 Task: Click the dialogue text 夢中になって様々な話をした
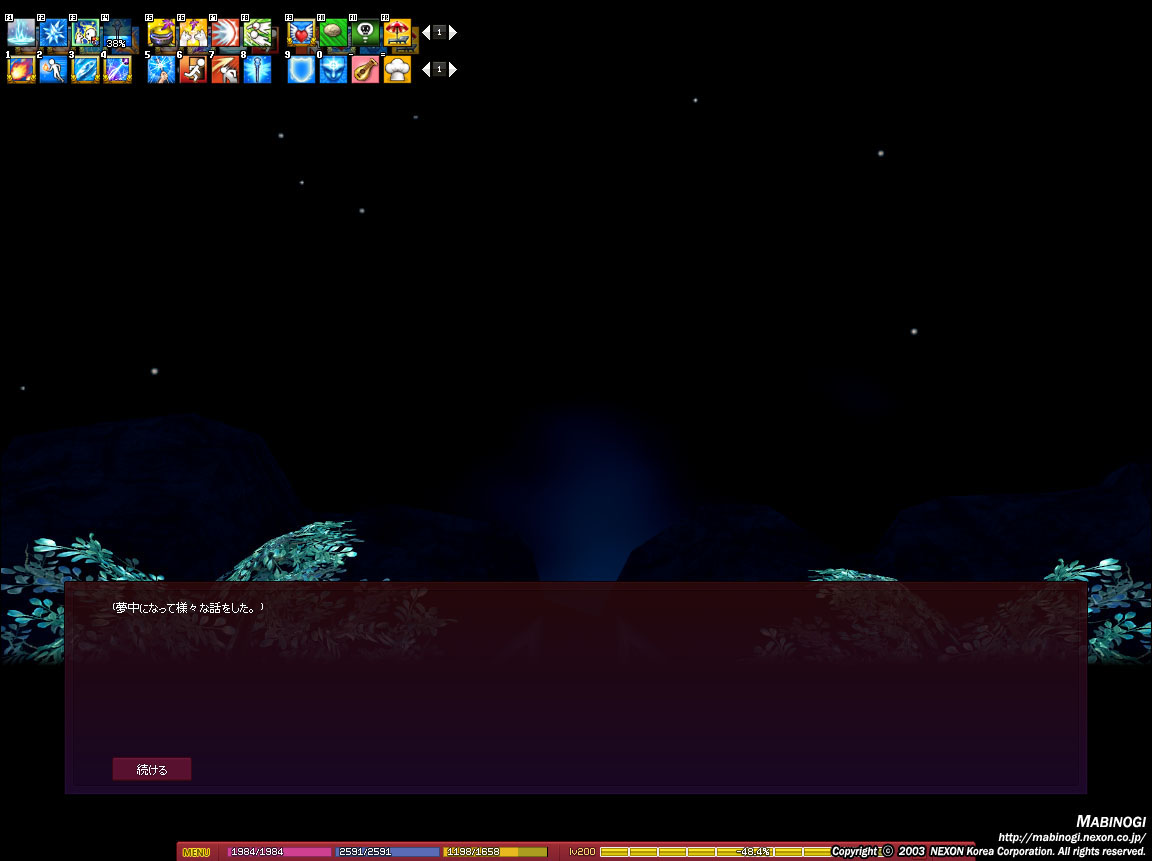(x=188, y=608)
